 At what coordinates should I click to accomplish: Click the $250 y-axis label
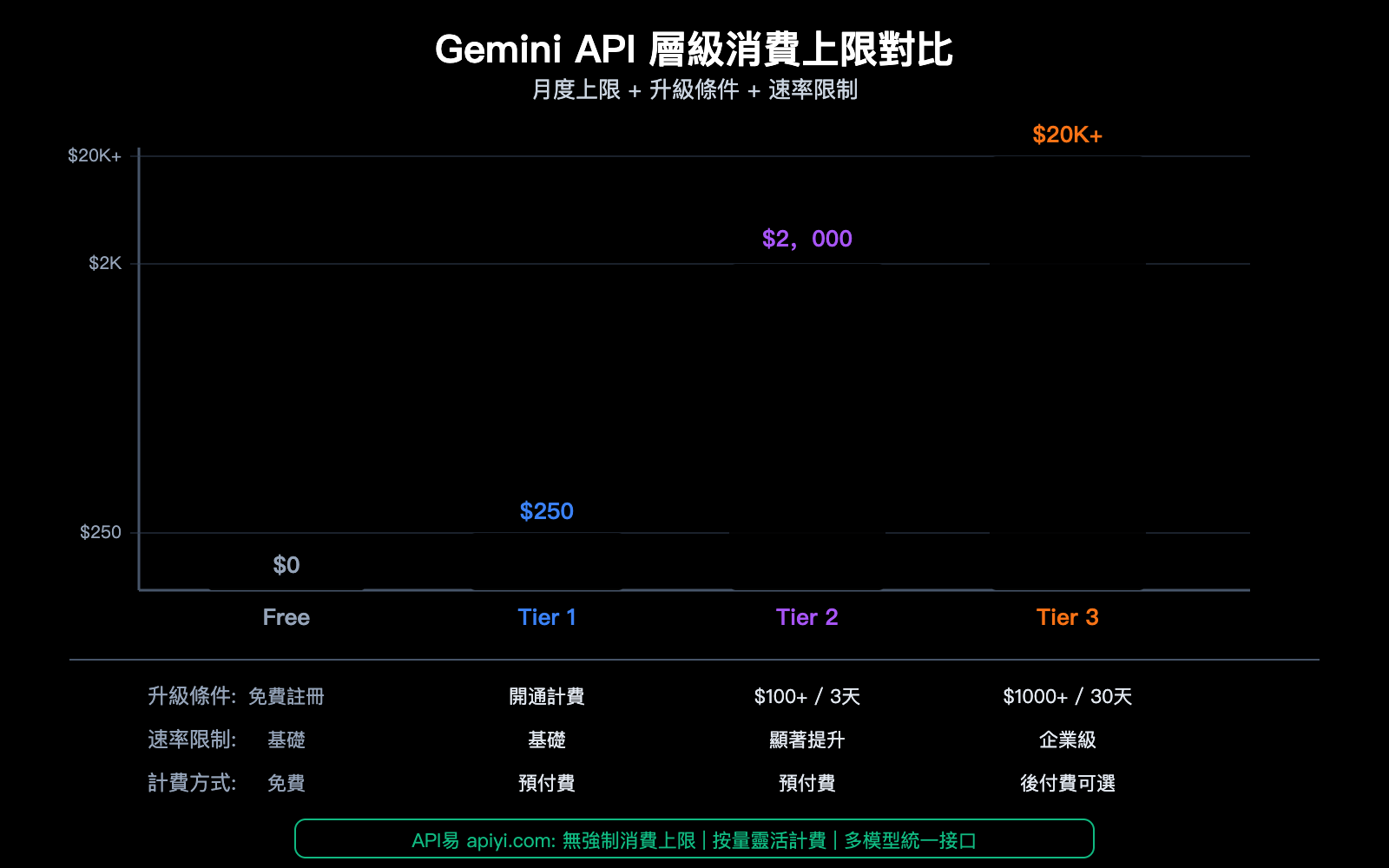(x=102, y=532)
